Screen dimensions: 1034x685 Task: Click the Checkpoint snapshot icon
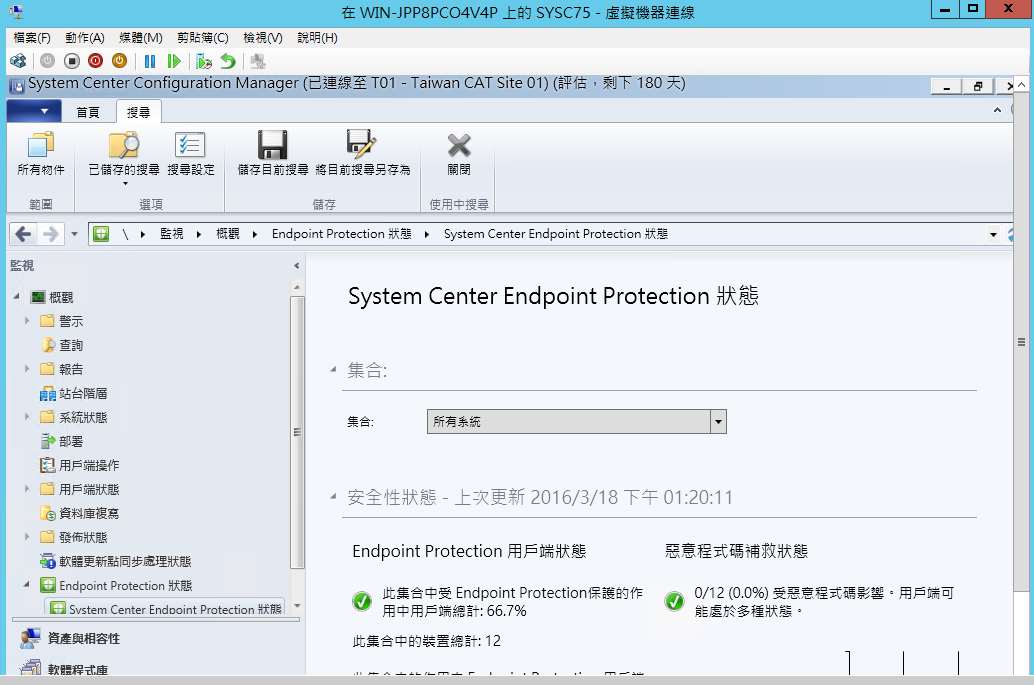click(x=204, y=61)
